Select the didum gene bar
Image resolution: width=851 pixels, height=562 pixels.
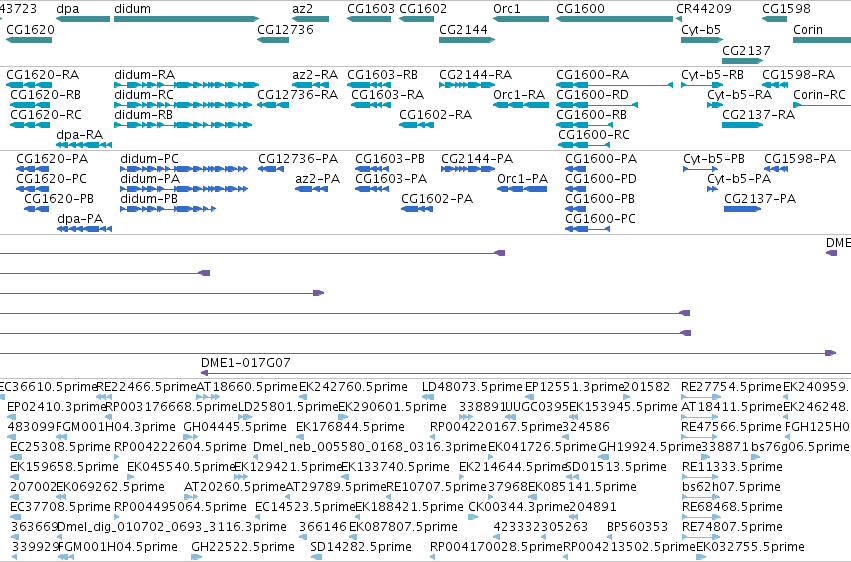(x=187, y=19)
